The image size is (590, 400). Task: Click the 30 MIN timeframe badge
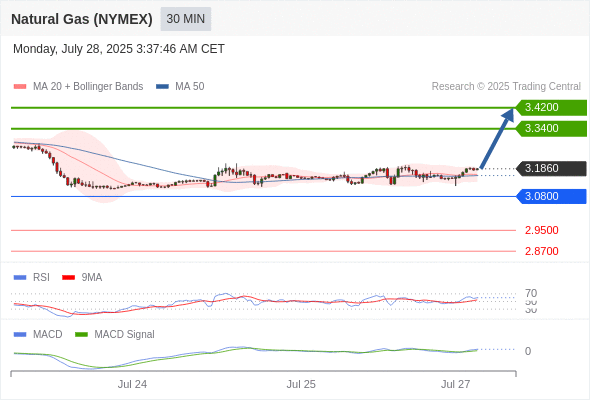tap(186, 19)
